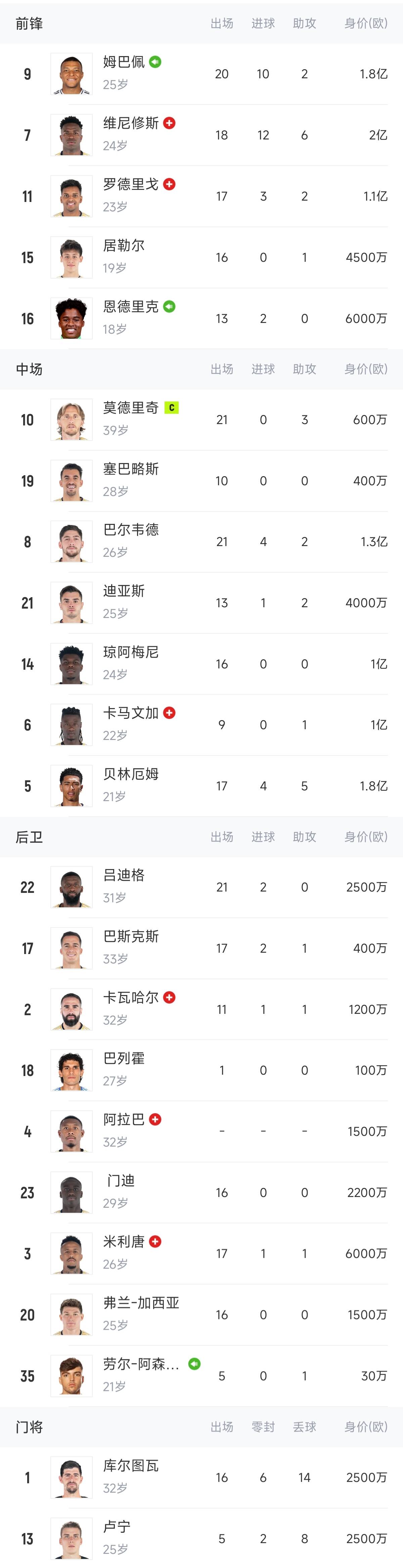
Task: Click the captain badge beside 莫德里奇
Action: click(172, 408)
